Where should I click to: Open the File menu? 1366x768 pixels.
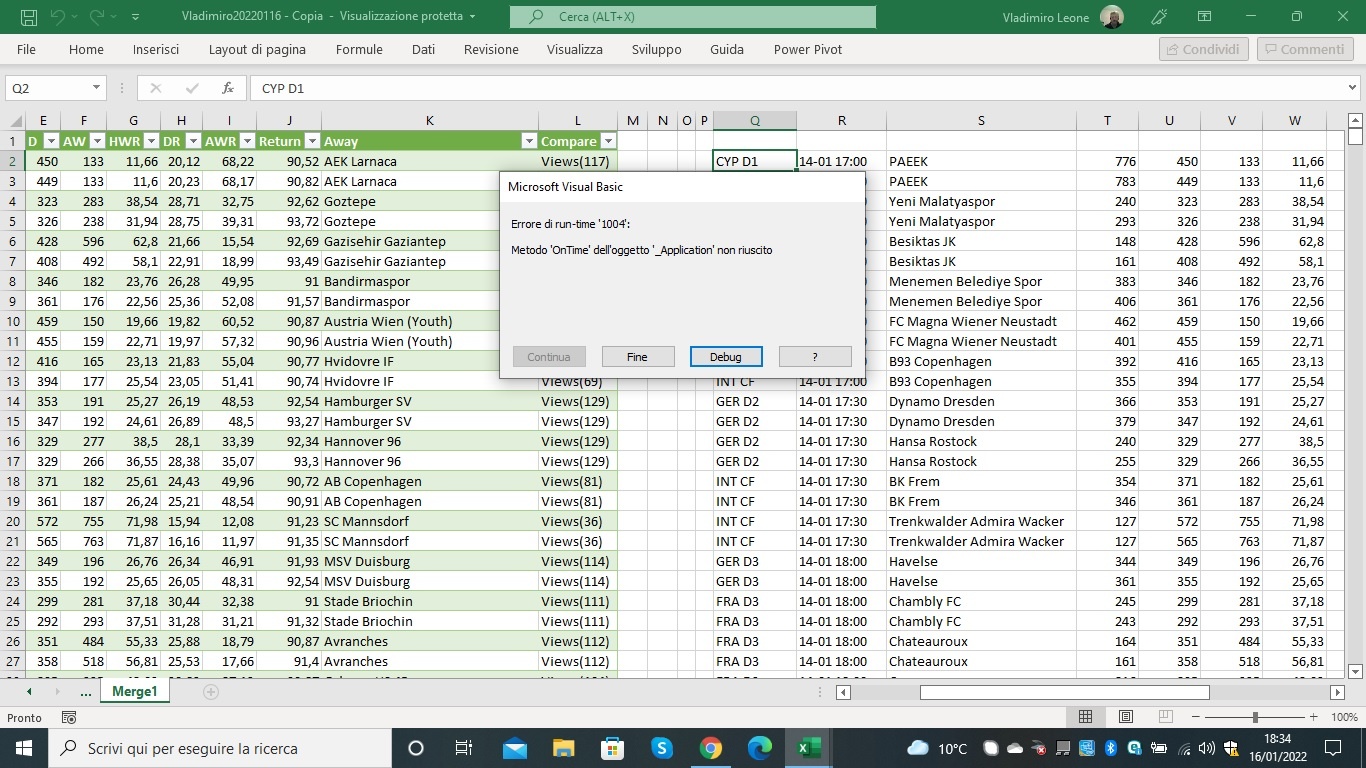pos(26,49)
